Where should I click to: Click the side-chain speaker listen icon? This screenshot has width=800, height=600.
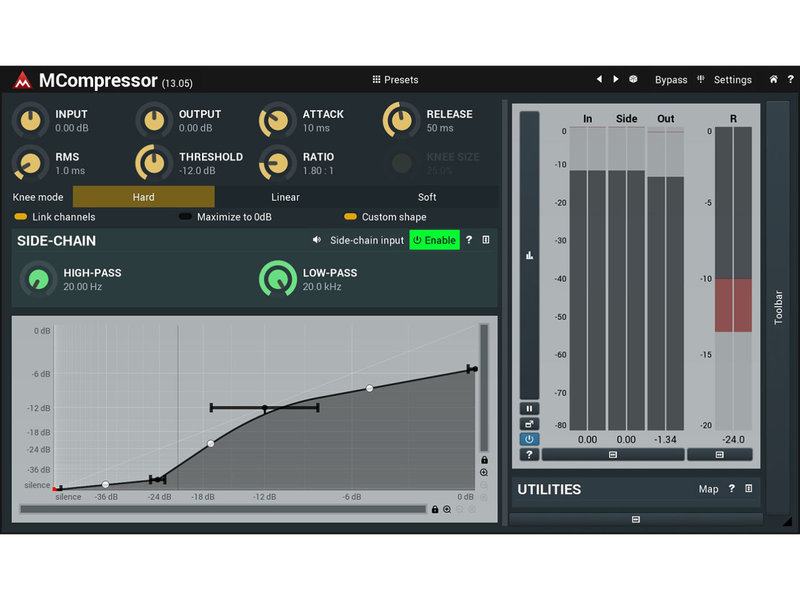[317, 240]
